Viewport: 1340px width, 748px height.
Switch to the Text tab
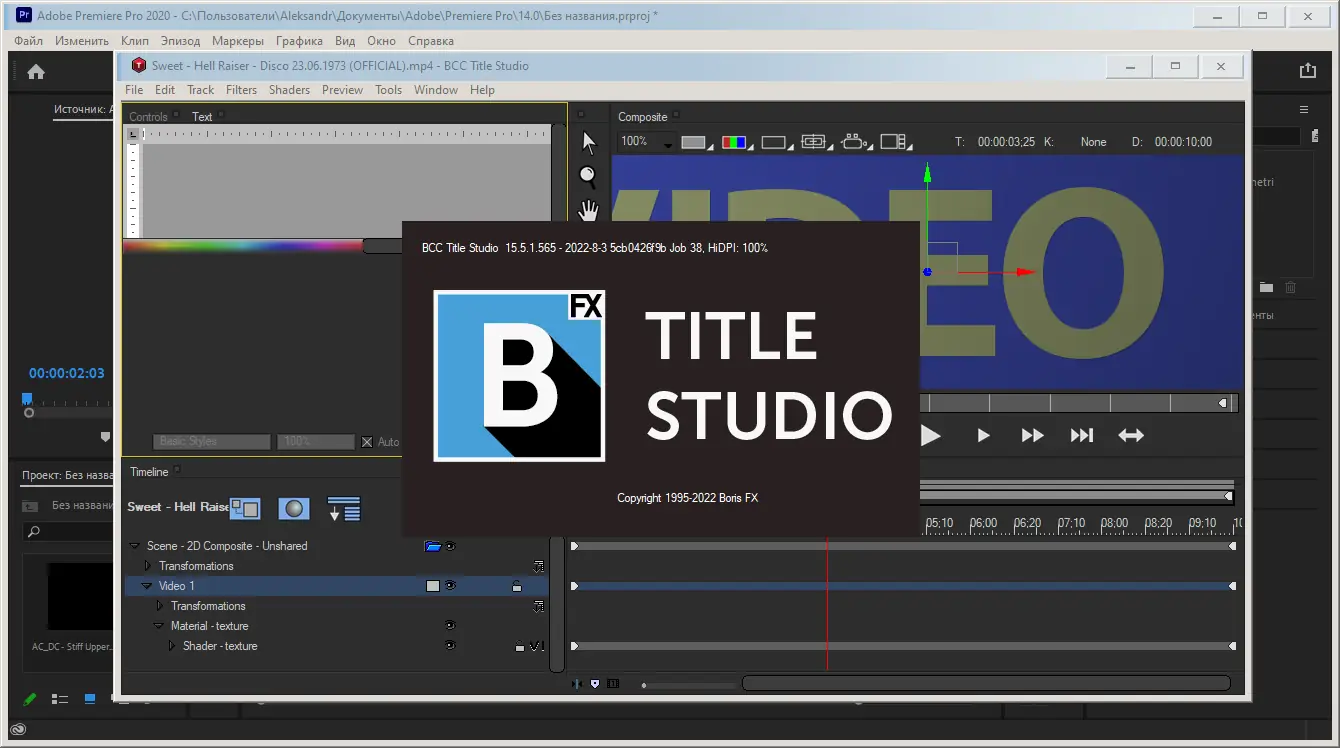pyautogui.click(x=202, y=117)
